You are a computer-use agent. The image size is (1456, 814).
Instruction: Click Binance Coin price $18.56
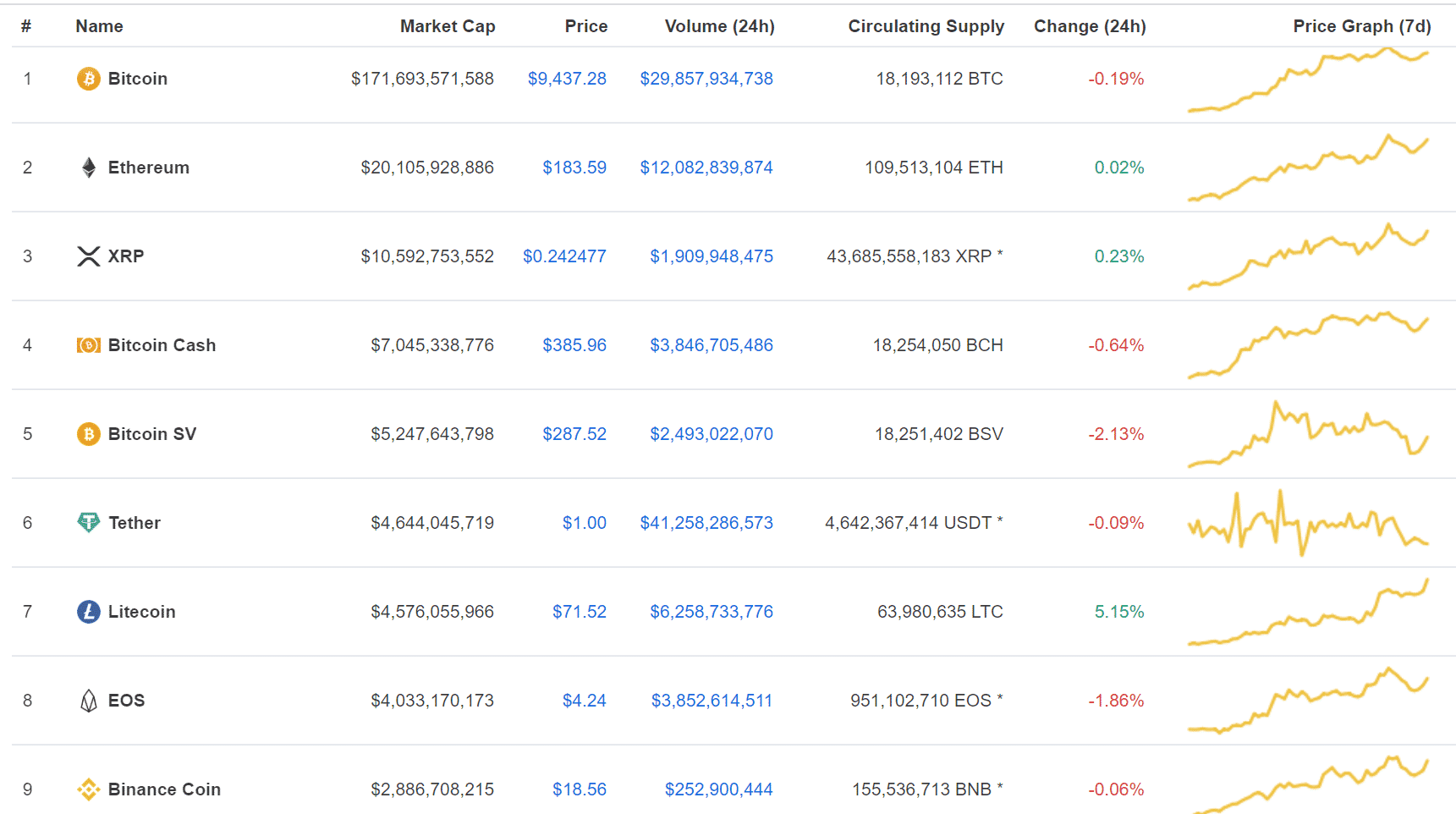pyautogui.click(x=580, y=789)
